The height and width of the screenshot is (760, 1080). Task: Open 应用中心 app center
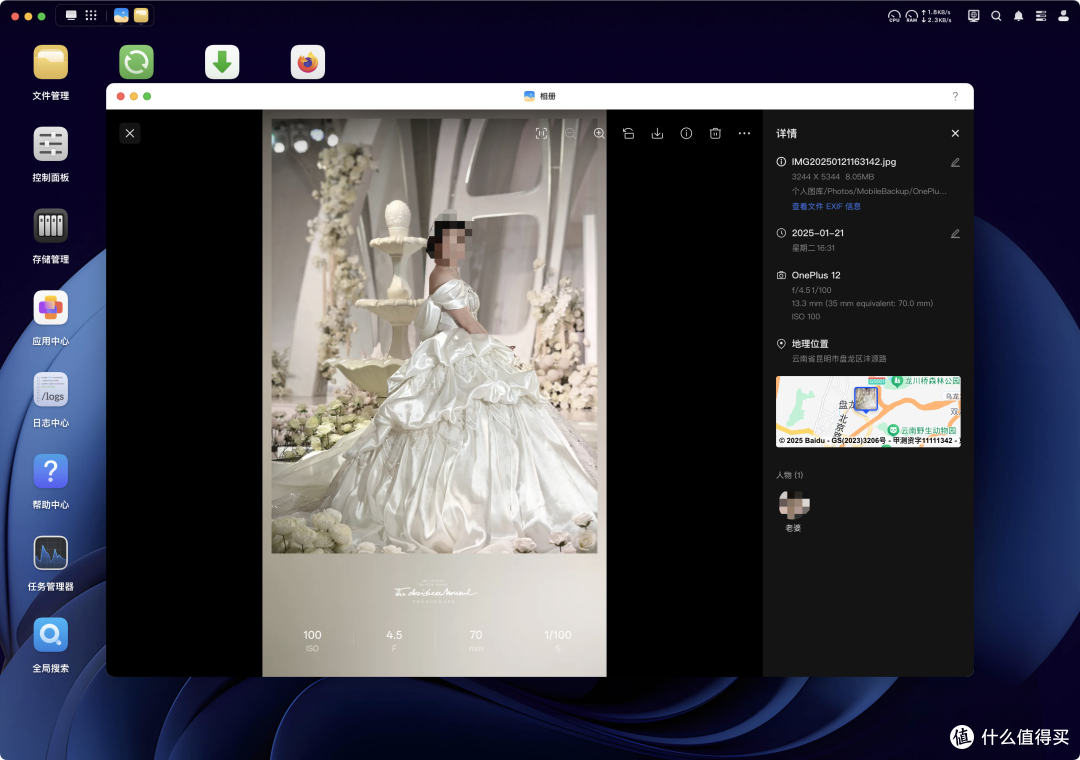click(x=50, y=318)
